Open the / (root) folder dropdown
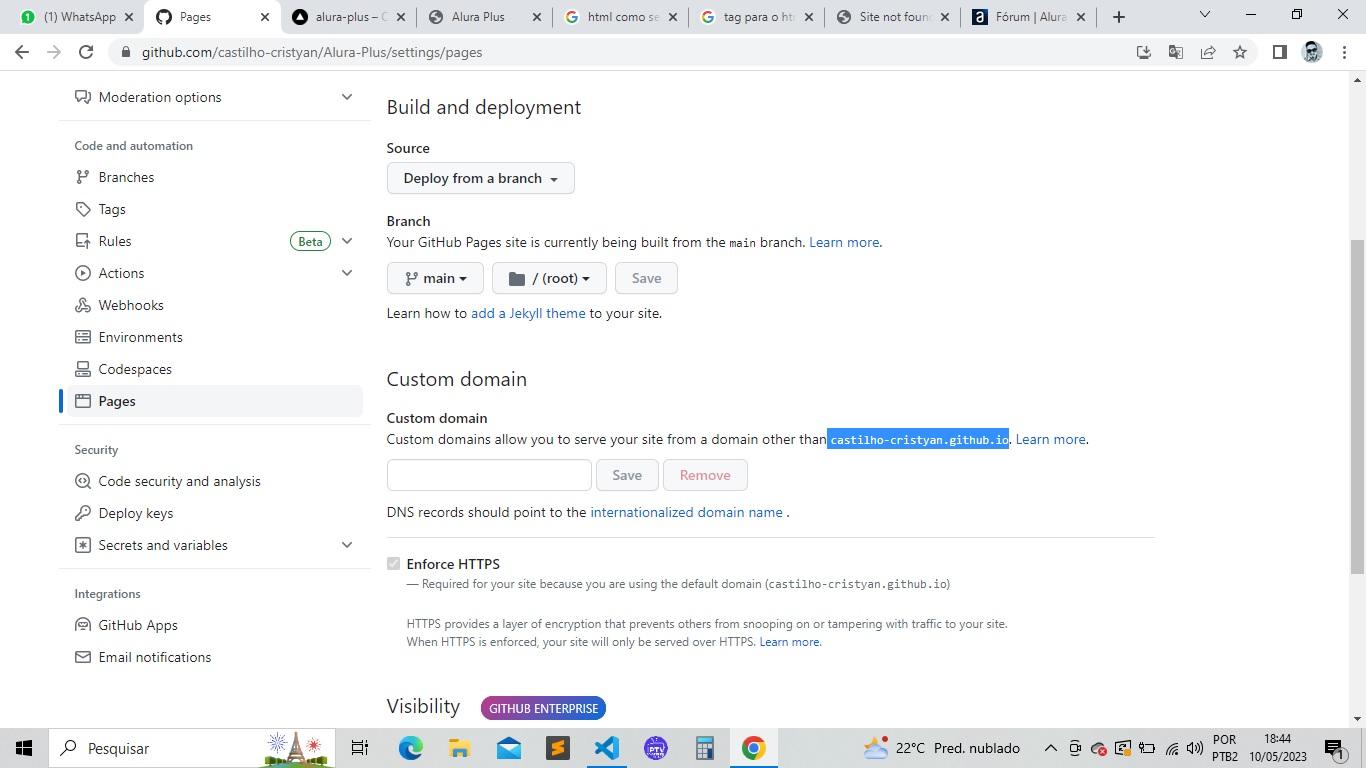 [x=549, y=278]
